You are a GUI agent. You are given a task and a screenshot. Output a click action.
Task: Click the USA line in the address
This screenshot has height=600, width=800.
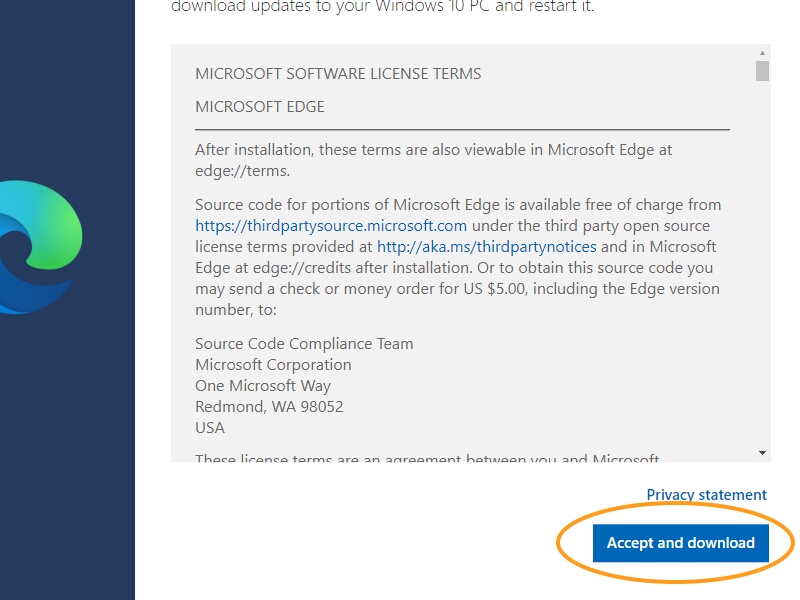(210, 428)
